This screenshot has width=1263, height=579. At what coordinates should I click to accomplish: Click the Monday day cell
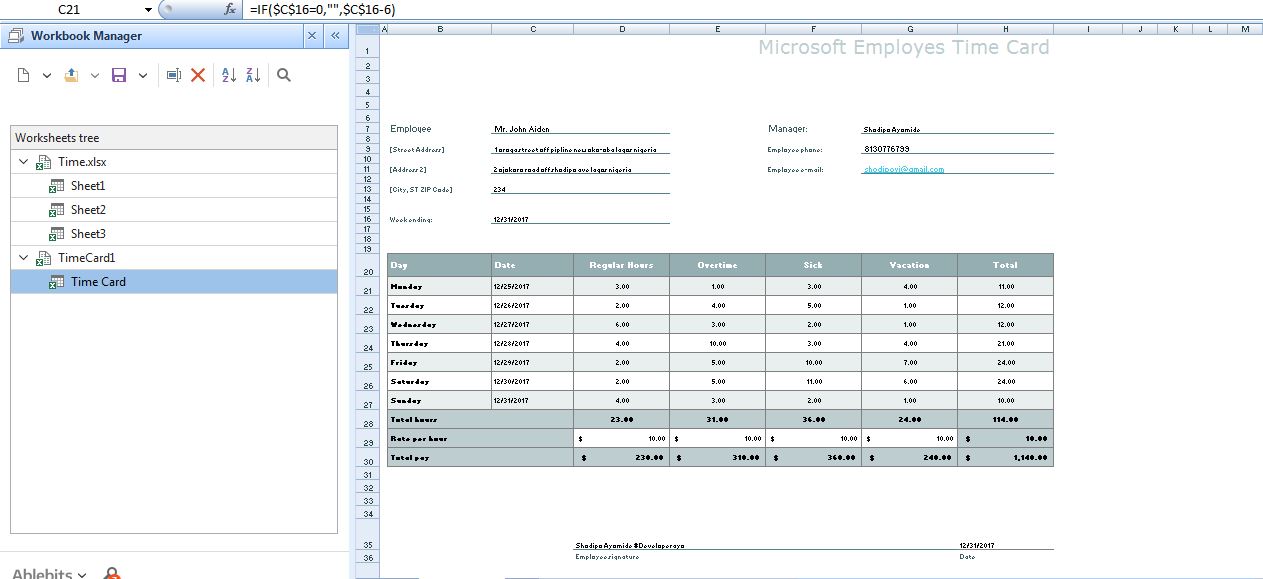tap(439, 286)
